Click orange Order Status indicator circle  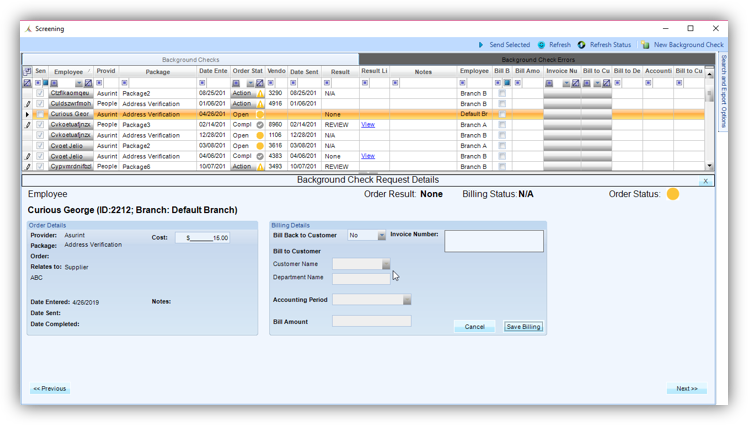pyautogui.click(x=673, y=194)
